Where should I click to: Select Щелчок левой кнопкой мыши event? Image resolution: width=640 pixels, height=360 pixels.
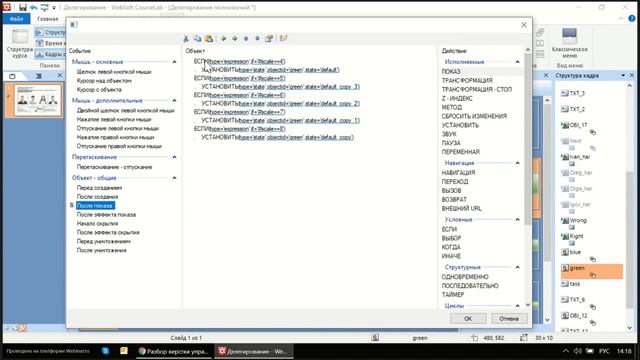tap(114, 72)
